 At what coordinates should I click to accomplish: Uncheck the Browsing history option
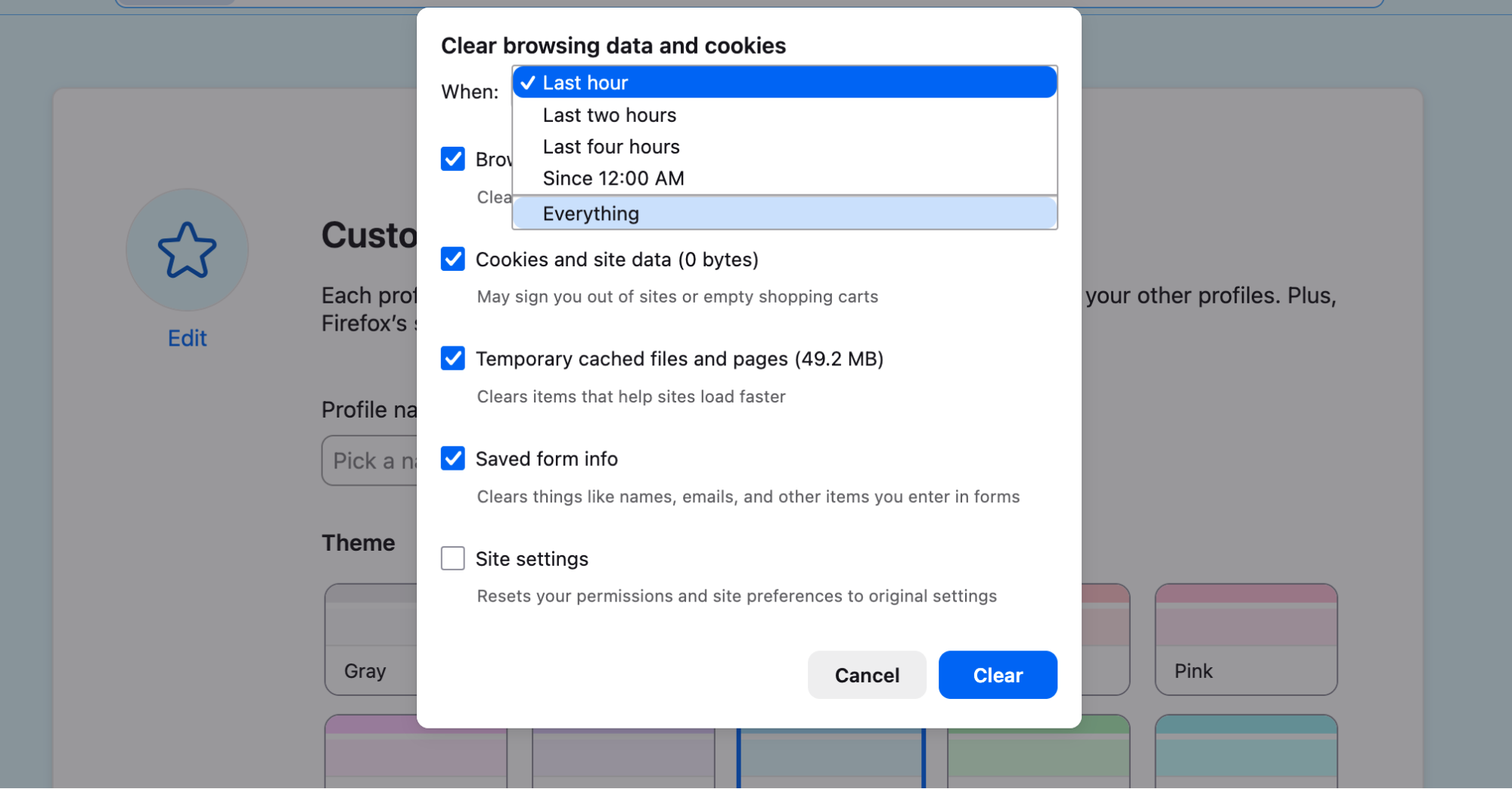pyautogui.click(x=452, y=159)
